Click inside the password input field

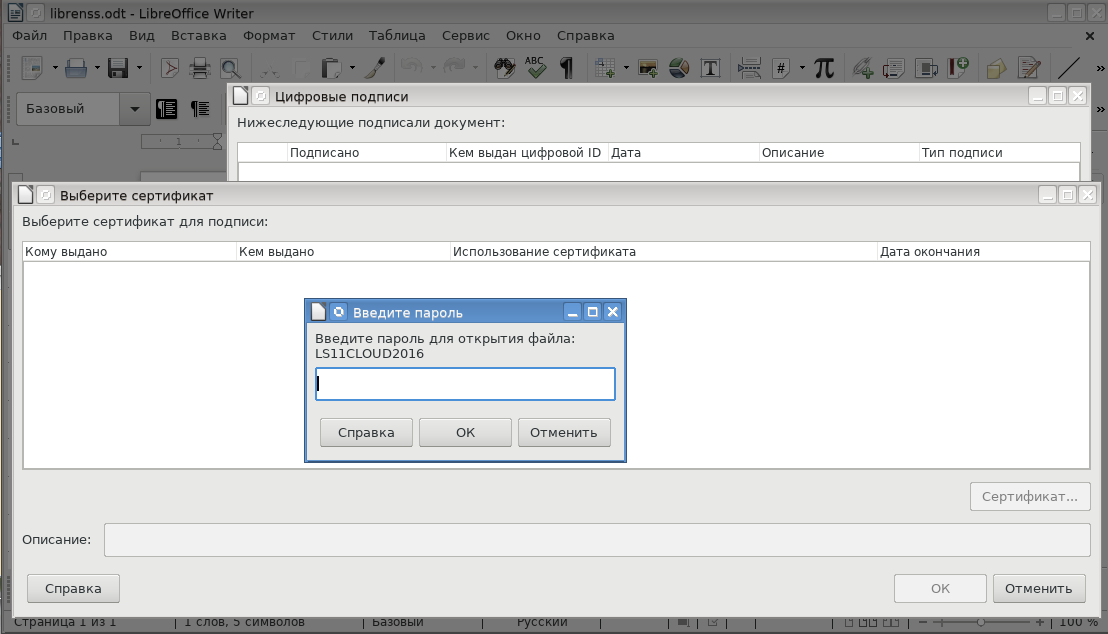click(x=465, y=384)
